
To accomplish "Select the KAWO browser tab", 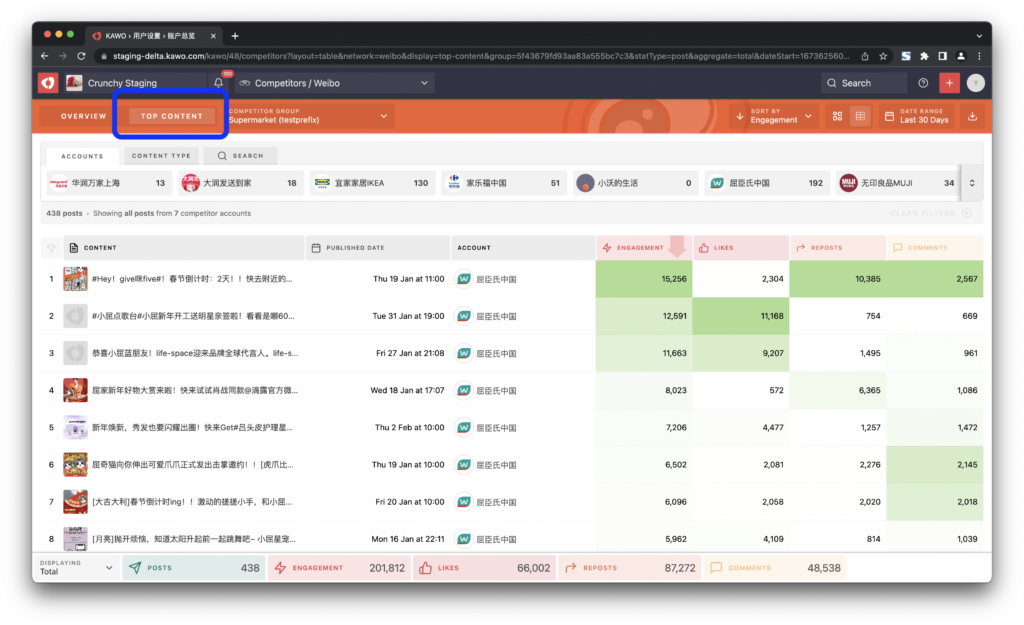I will coord(153,36).
